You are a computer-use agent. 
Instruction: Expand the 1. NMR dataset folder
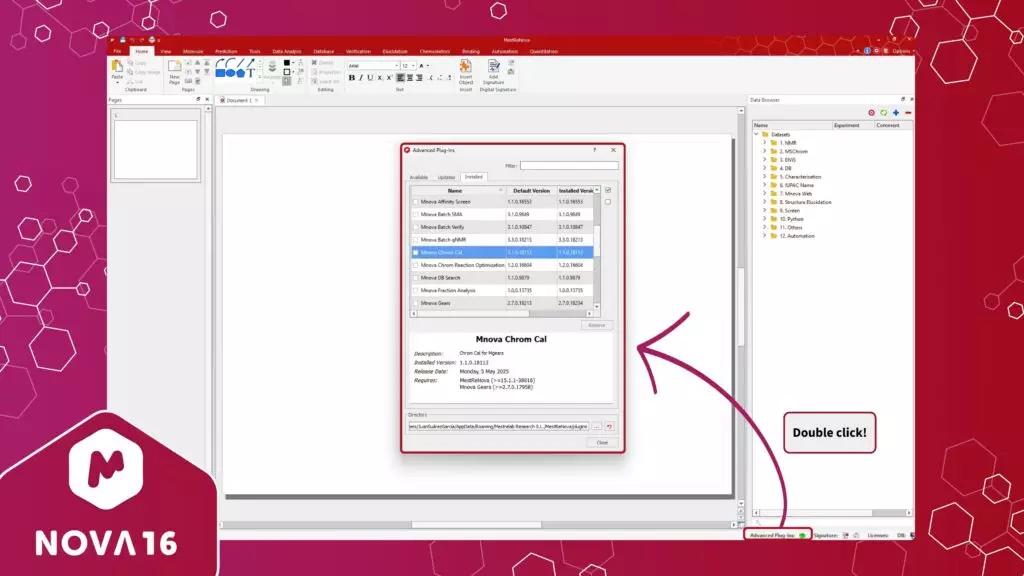click(x=764, y=142)
